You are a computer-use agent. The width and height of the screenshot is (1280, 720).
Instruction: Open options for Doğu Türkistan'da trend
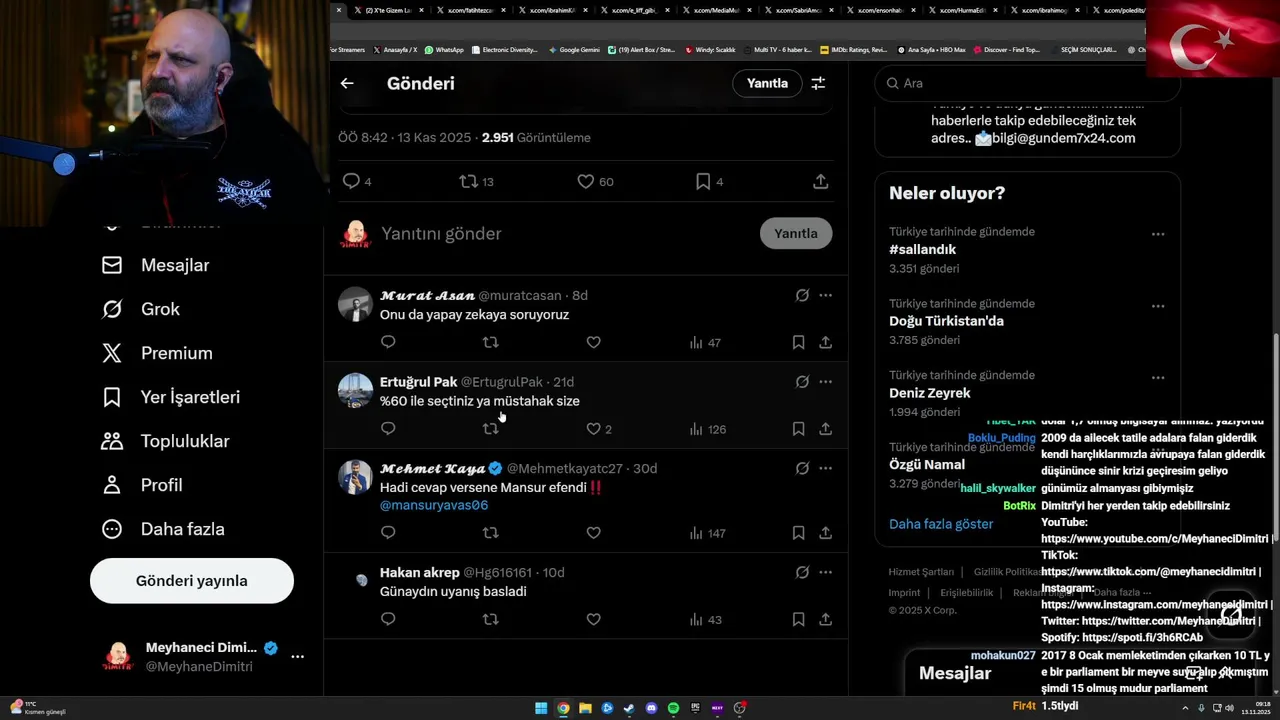click(x=1157, y=306)
